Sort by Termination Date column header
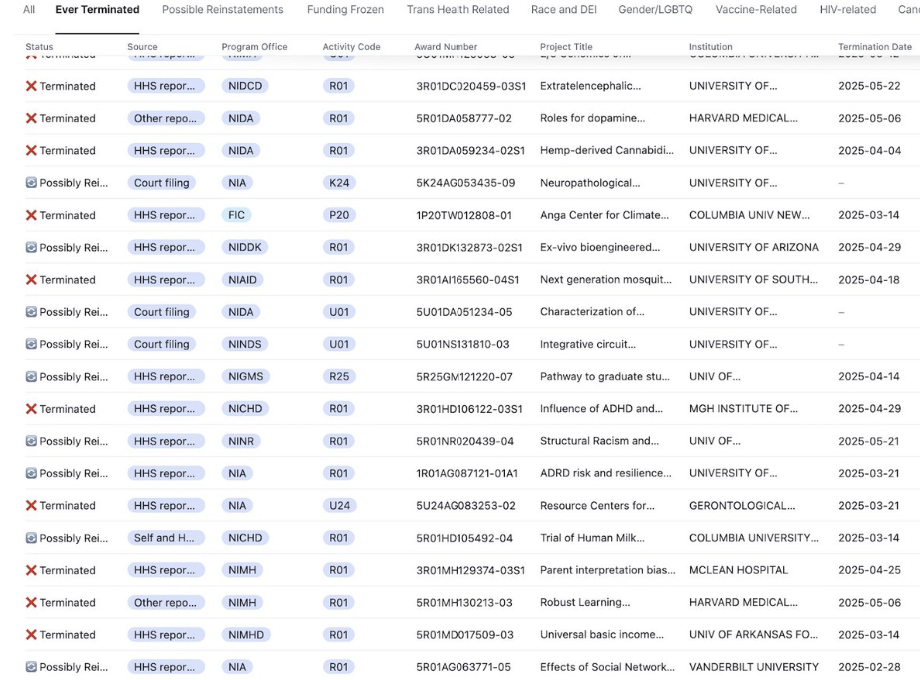Screen dimensions: 920x680 pos(875,47)
